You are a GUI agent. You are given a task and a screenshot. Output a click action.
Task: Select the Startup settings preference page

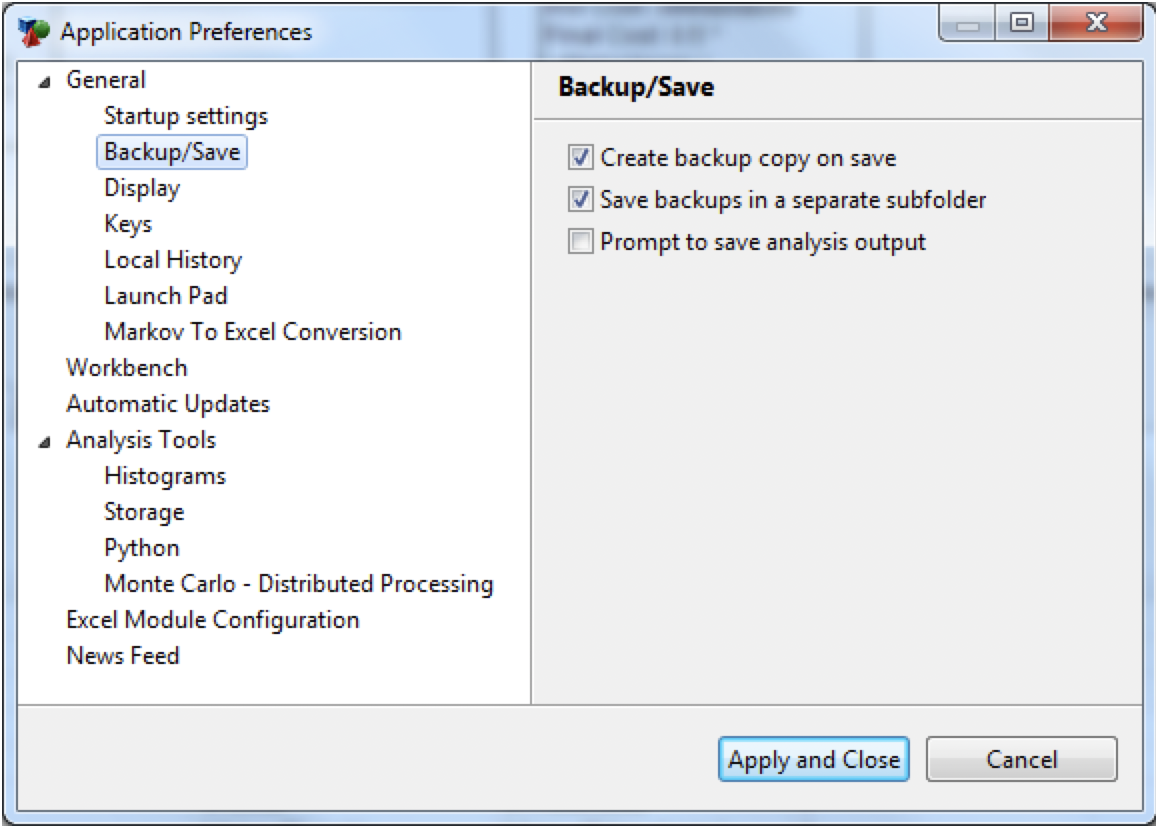tap(183, 115)
